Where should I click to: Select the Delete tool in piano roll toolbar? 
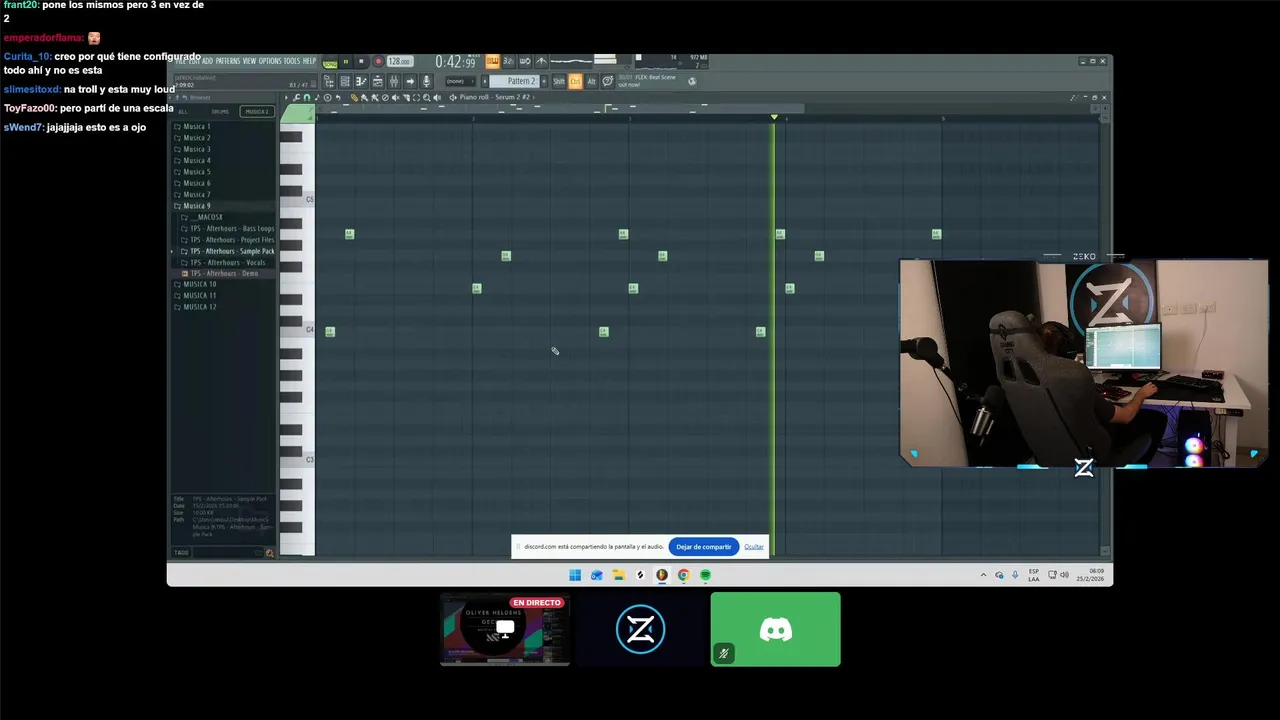pos(385,97)
